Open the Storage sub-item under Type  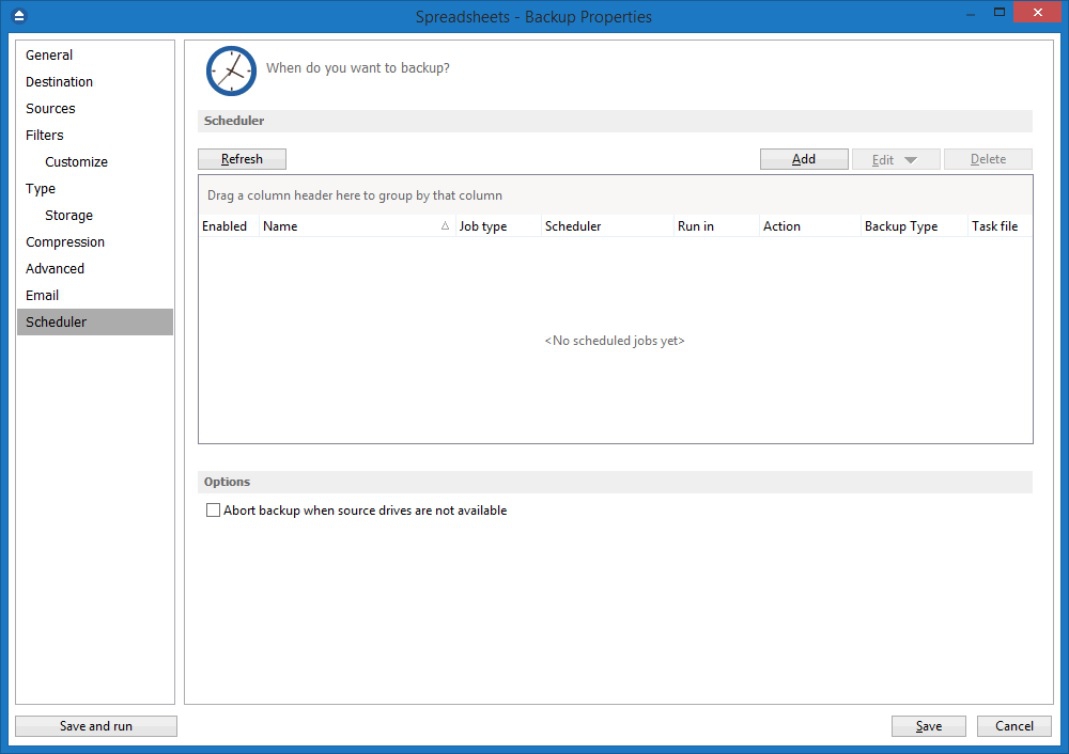[x=68, y=215]
